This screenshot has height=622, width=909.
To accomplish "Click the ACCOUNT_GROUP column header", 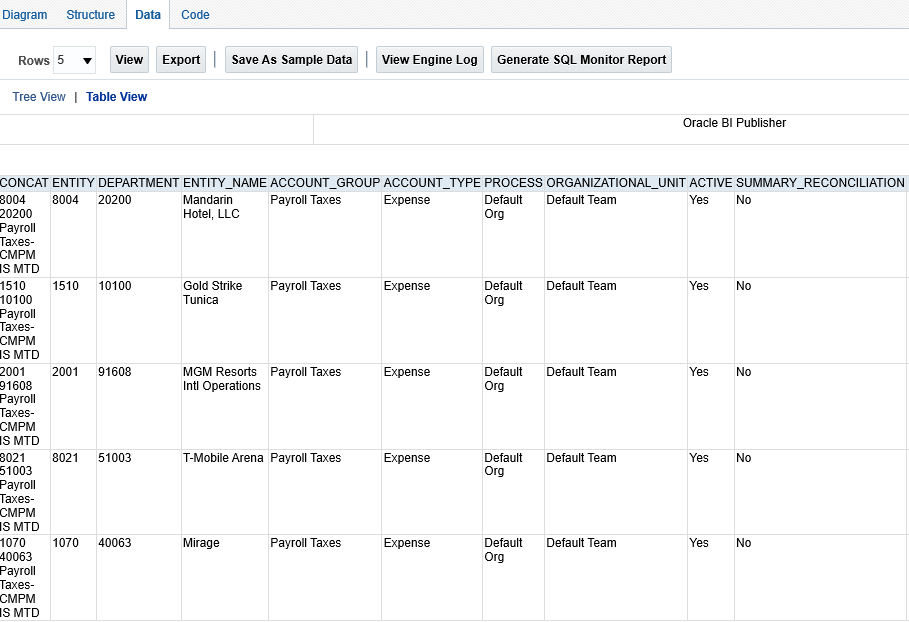I will (325, 183).
